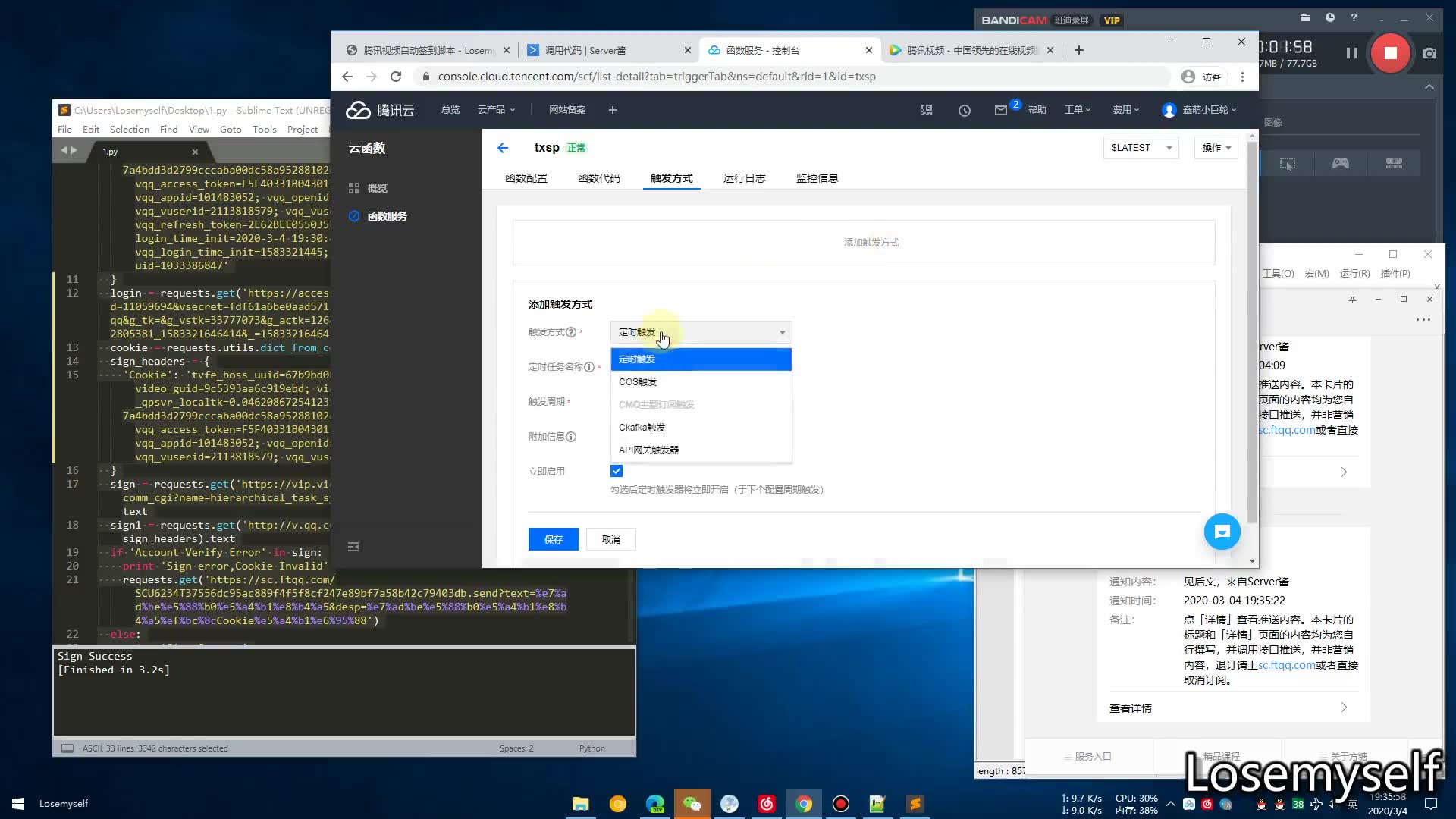
Task: Open Chrome from the Windows taskbar
Action: [804, 804]
